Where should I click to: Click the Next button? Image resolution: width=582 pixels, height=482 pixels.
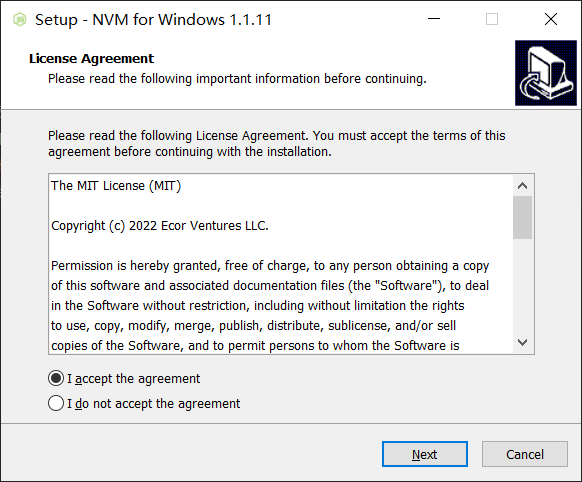pyautogui.click(x=425, y=454)
